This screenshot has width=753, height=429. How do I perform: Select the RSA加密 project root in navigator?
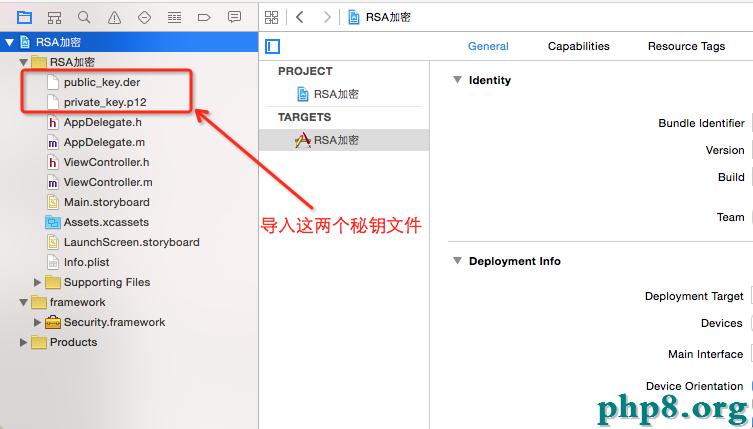click(129, 42)
